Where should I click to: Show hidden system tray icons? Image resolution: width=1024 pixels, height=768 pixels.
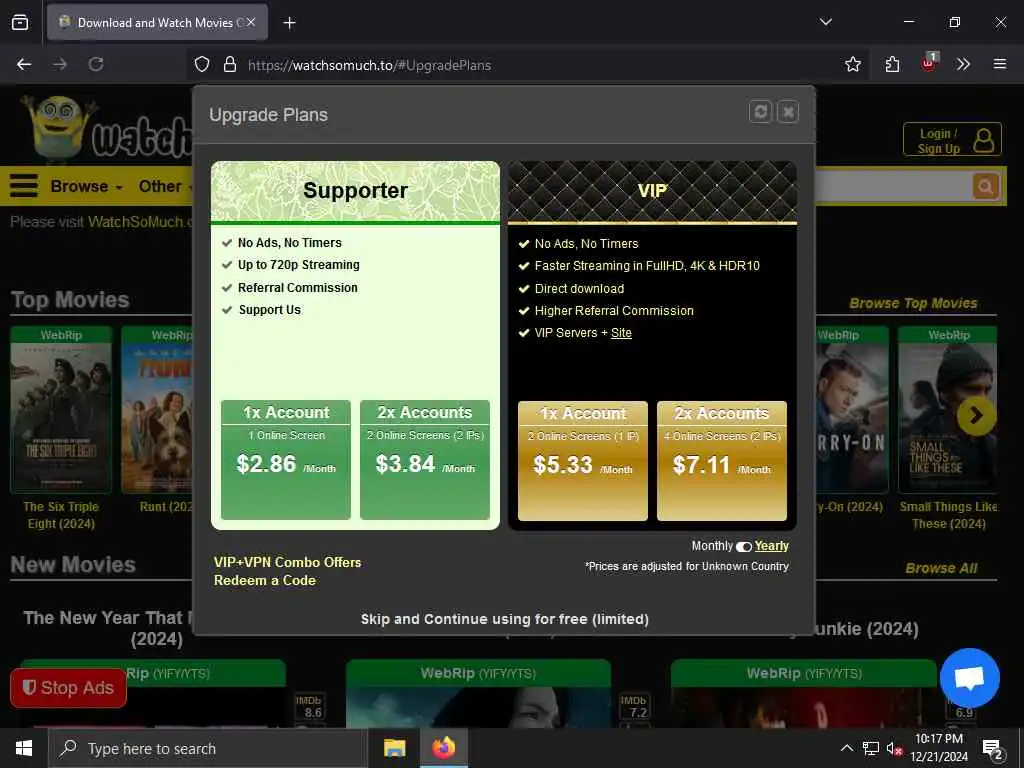(846, 748)
